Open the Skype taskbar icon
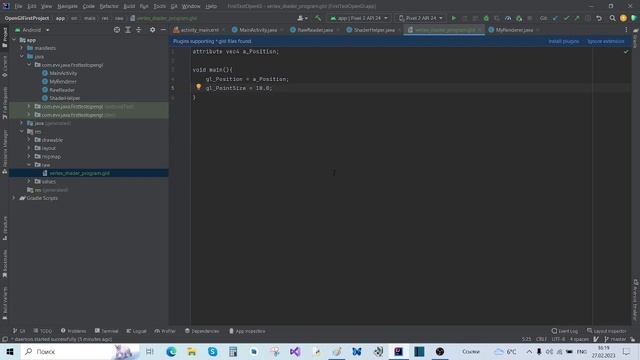This screenshot has width=640, height=360. (212, 351)
